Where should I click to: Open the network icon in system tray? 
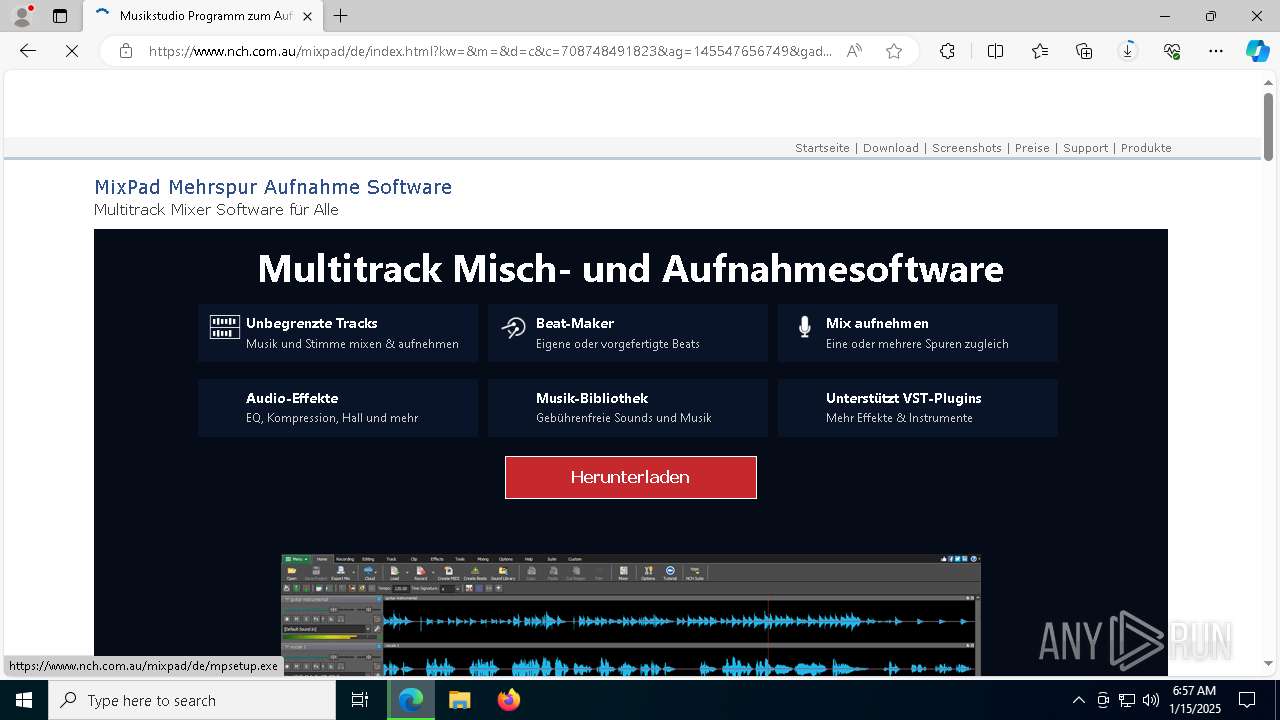coord(1127,700)
